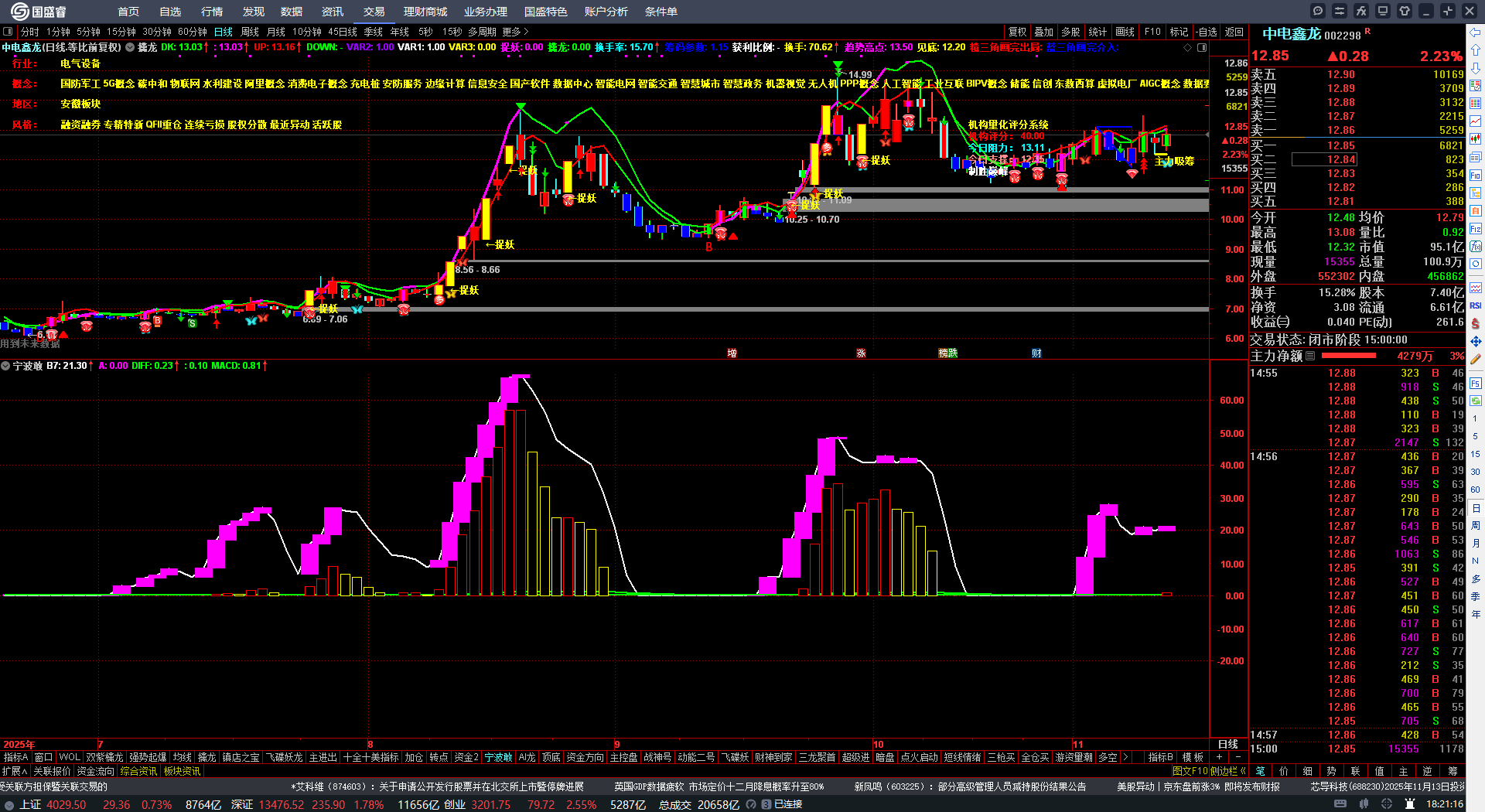1485x812 pixels.
Task: Click the minus button beside 模板
Action: pyautogui.click(x=1237, y=757)
